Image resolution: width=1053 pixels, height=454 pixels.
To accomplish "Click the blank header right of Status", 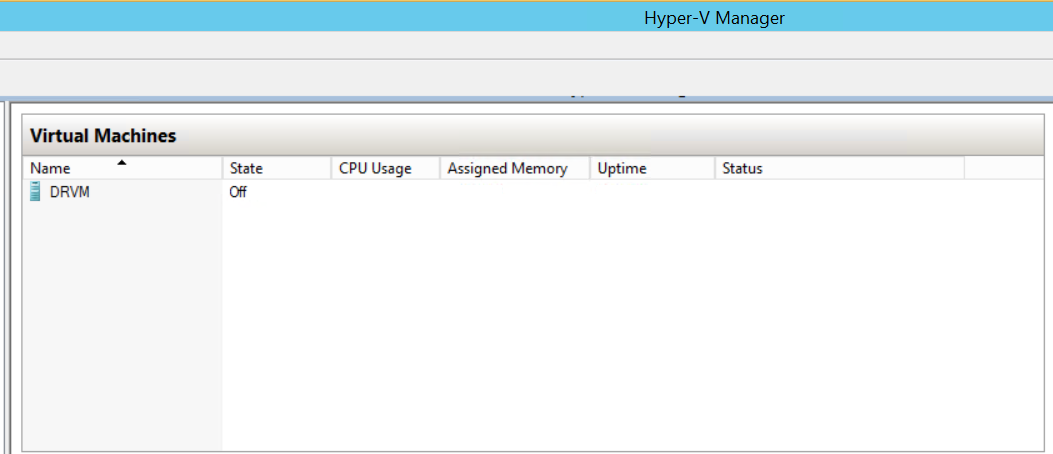I will (1005, 169).
